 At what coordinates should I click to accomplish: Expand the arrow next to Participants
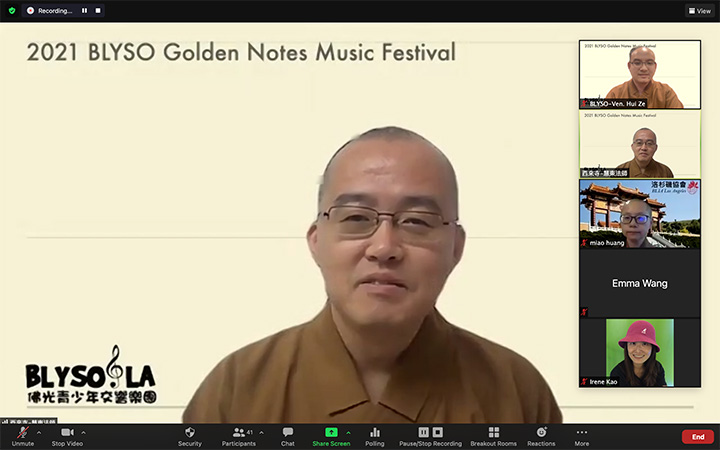261,433
